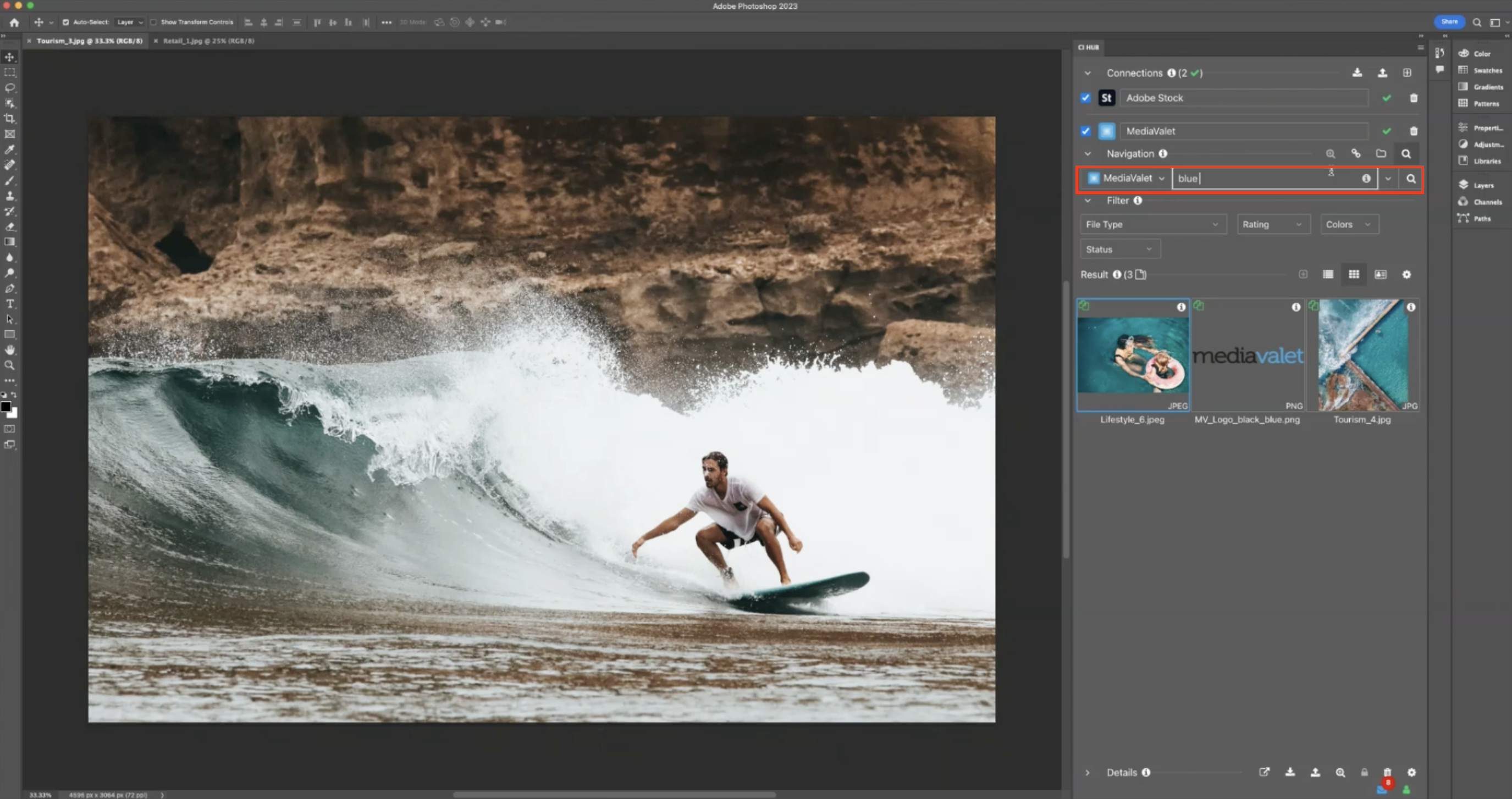
Task: Expand the Details section
Action: [1088, 773]
